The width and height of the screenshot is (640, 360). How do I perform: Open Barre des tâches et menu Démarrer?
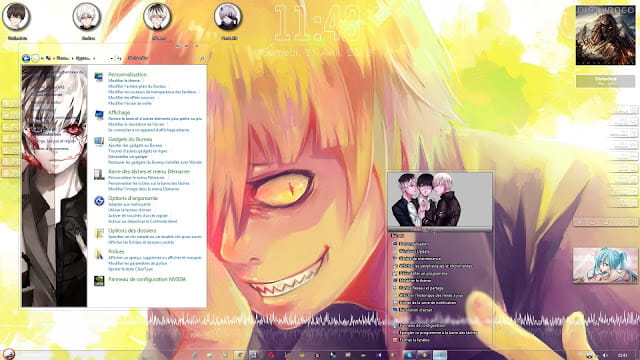(149, 171)
